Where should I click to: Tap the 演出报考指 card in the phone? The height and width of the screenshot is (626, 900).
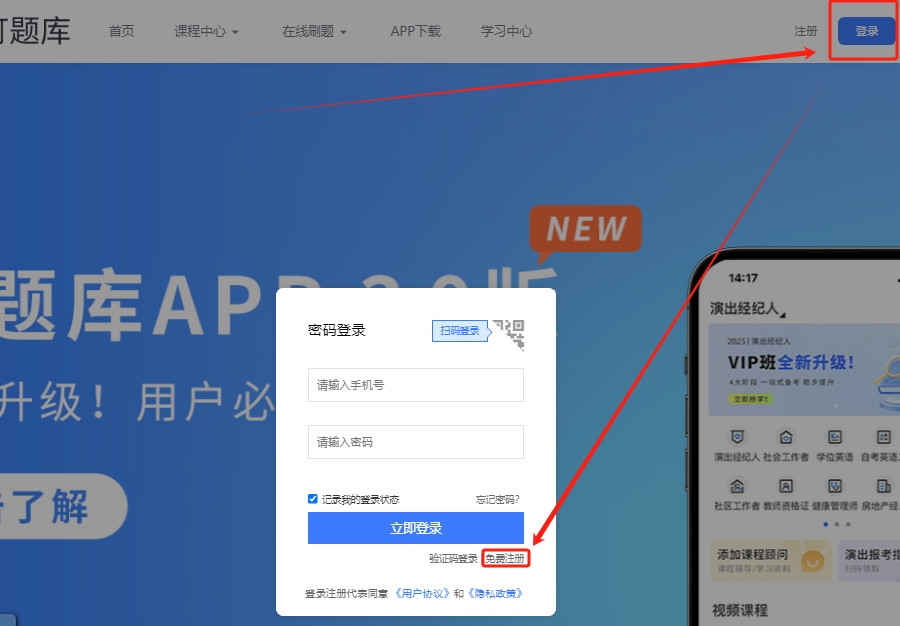tap(869, 561)
